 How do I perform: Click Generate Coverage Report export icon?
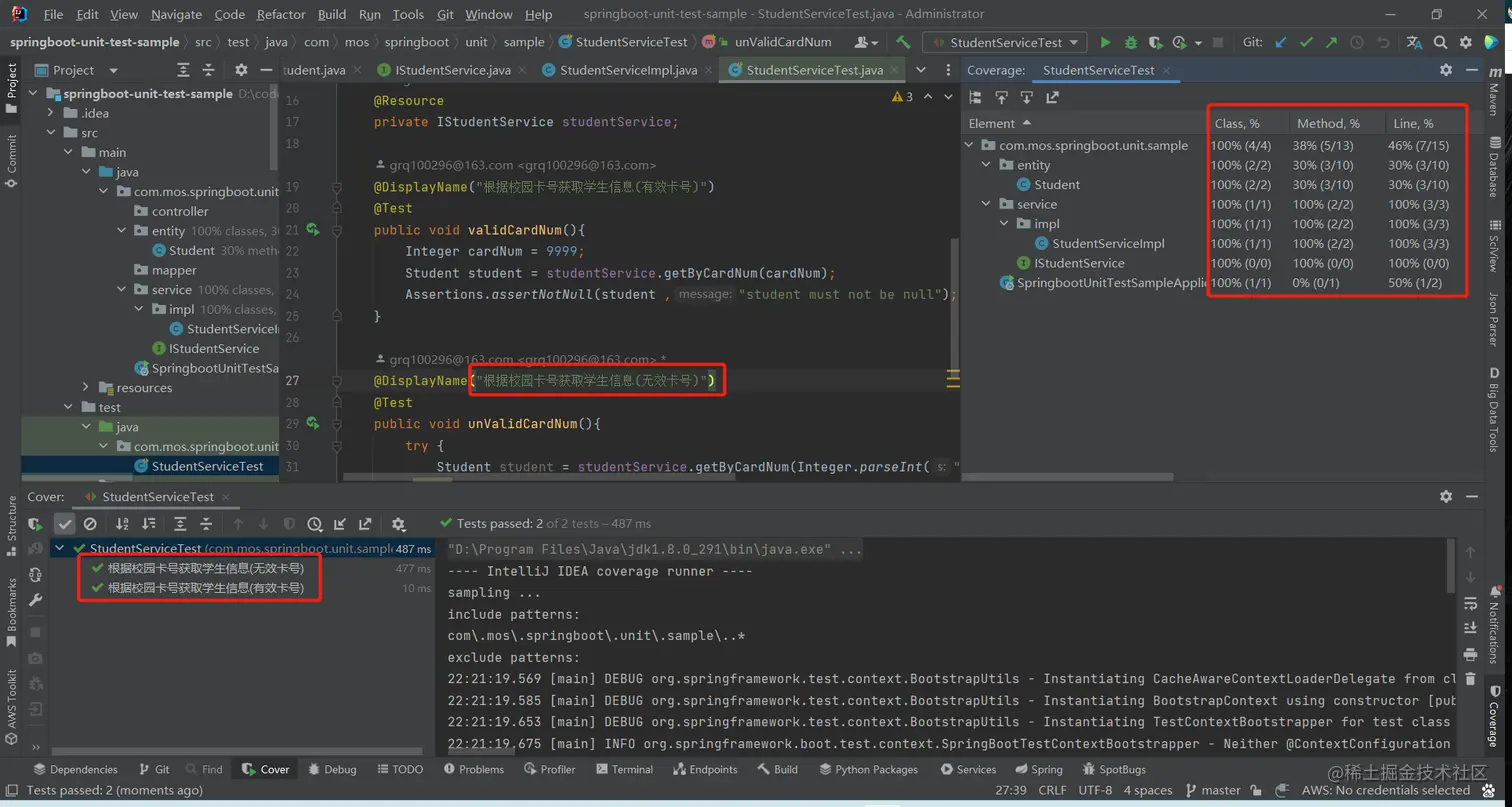tap(1052, 97)
